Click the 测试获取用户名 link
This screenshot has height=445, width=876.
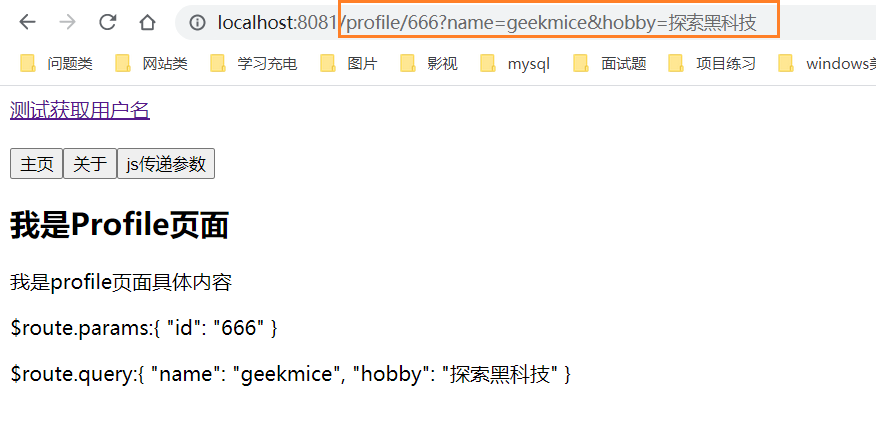80,110
